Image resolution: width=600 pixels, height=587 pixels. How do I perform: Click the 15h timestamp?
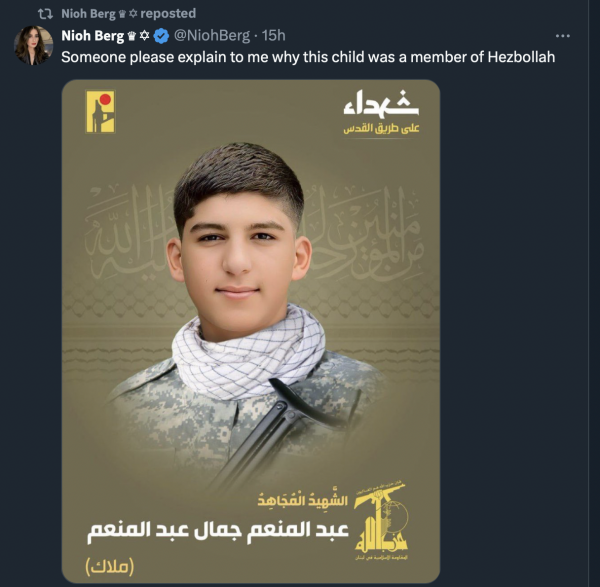[273, 36]
